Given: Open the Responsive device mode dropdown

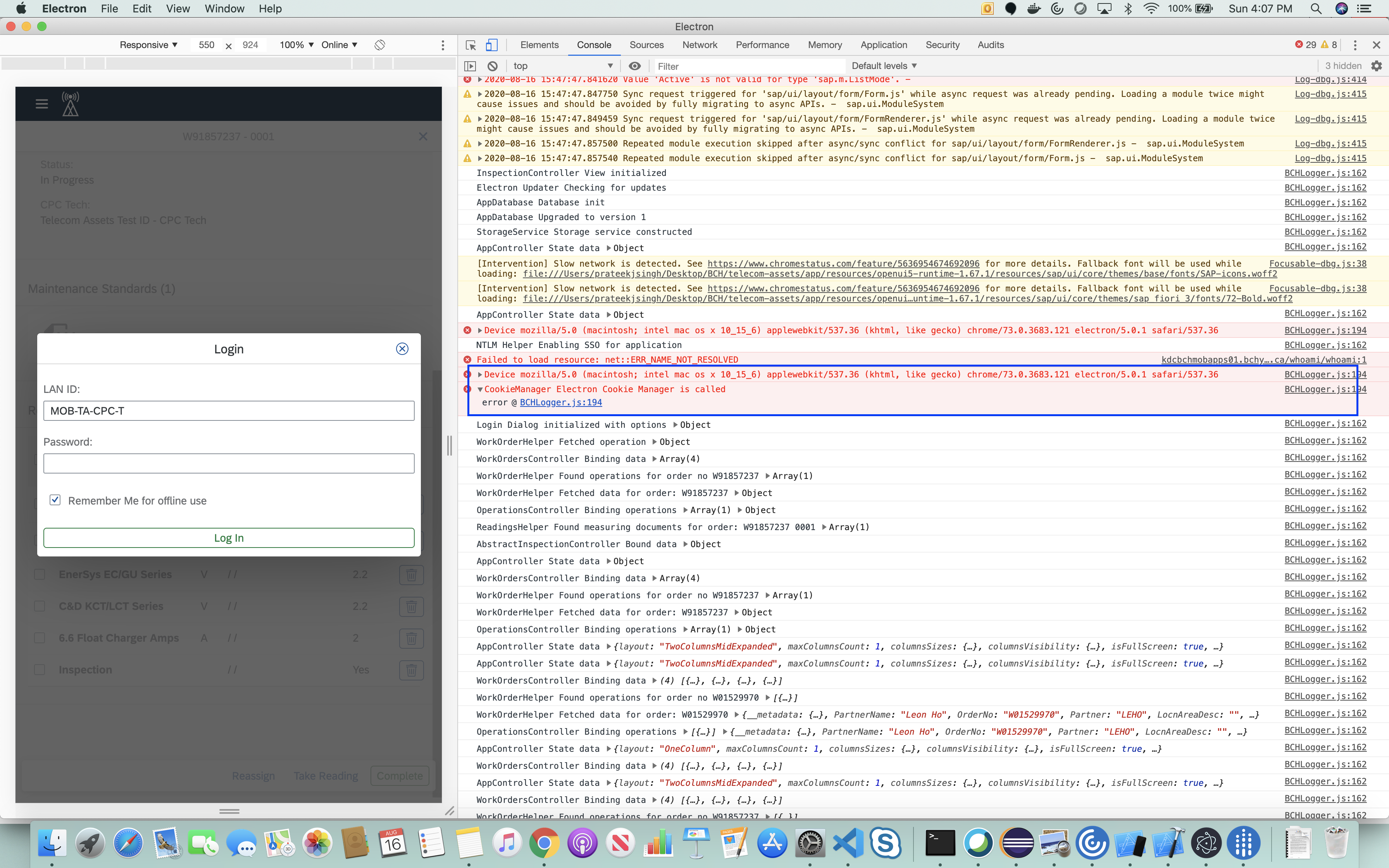Looking at the screenshot, I should click(148, 45).
